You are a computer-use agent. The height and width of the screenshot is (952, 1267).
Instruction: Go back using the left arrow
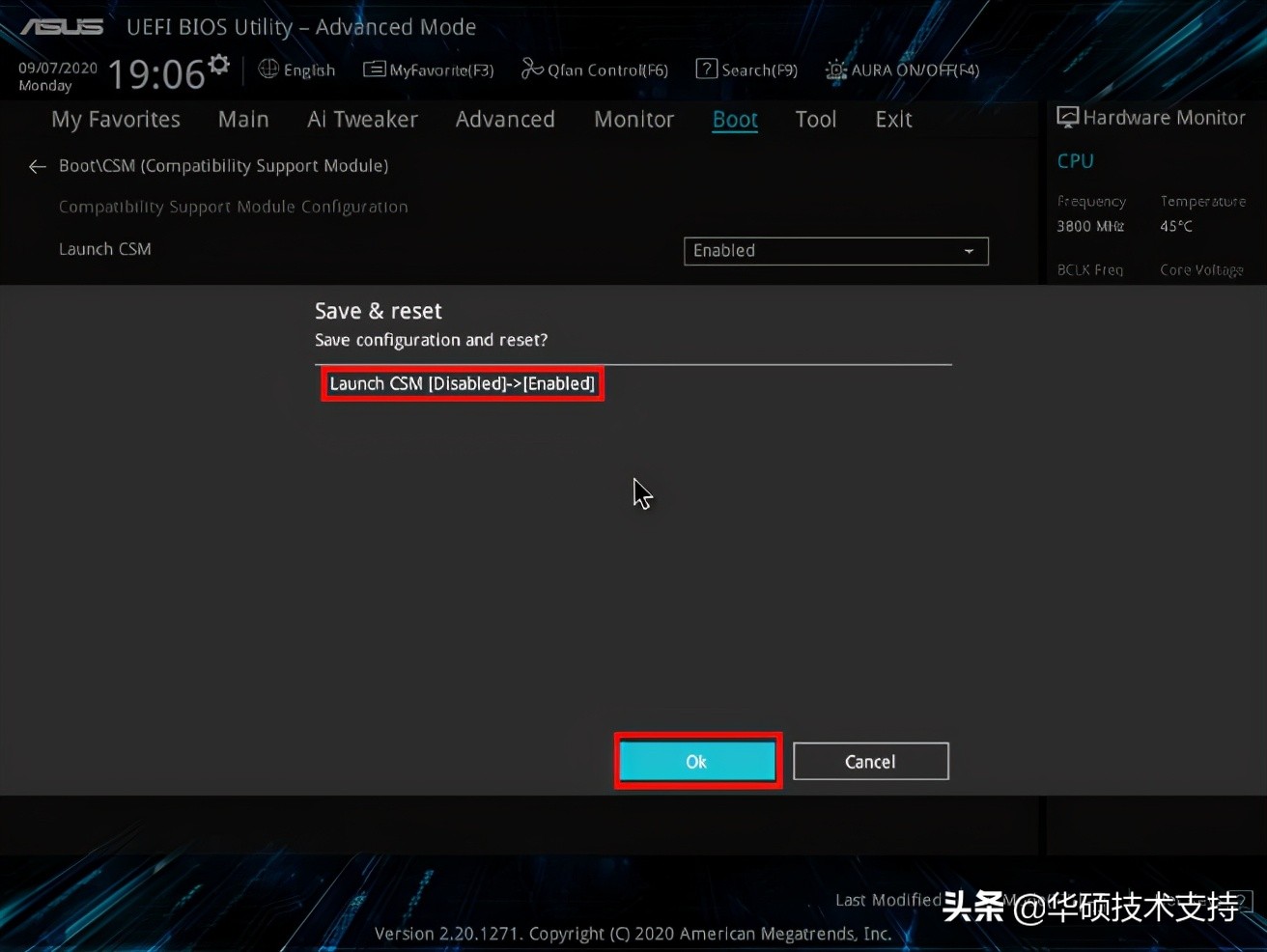point(37,166)
